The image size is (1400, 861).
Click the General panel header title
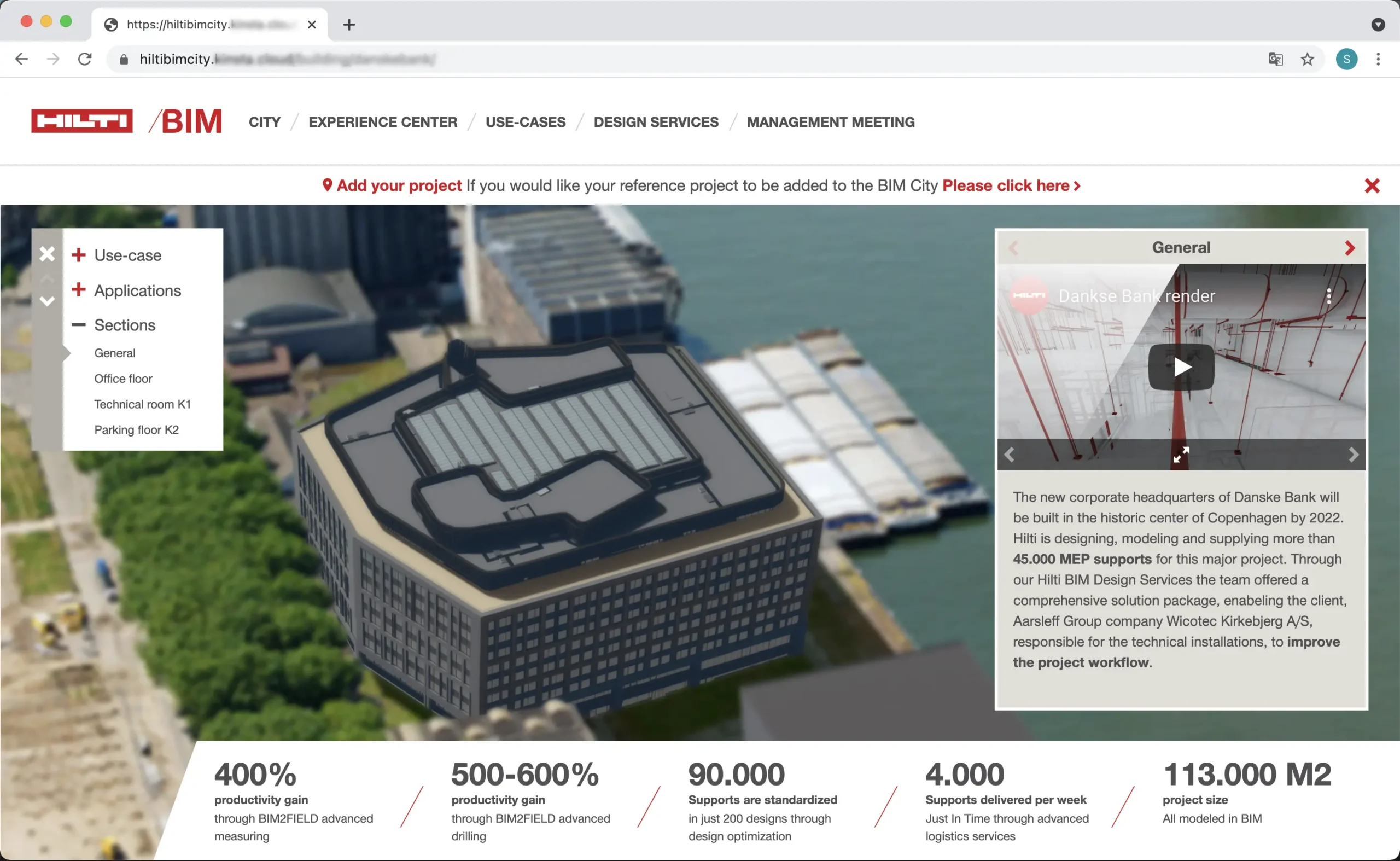tap(1181, 248)
